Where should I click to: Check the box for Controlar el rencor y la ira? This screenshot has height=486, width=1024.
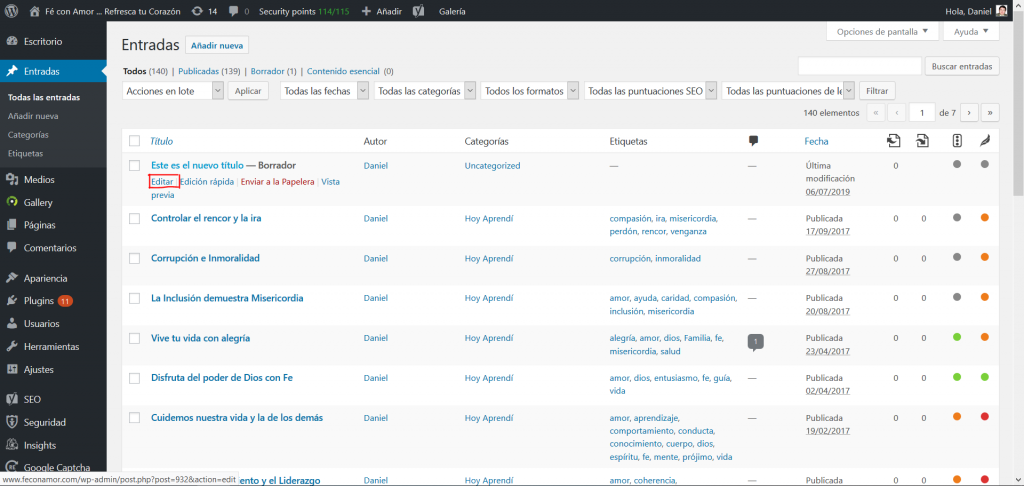tap(135, 218)
